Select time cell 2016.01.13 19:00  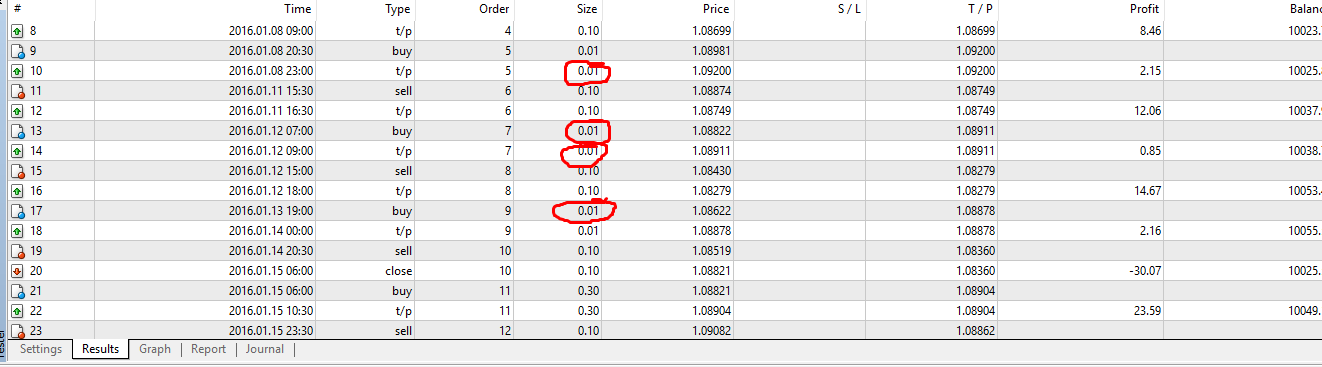270,211
